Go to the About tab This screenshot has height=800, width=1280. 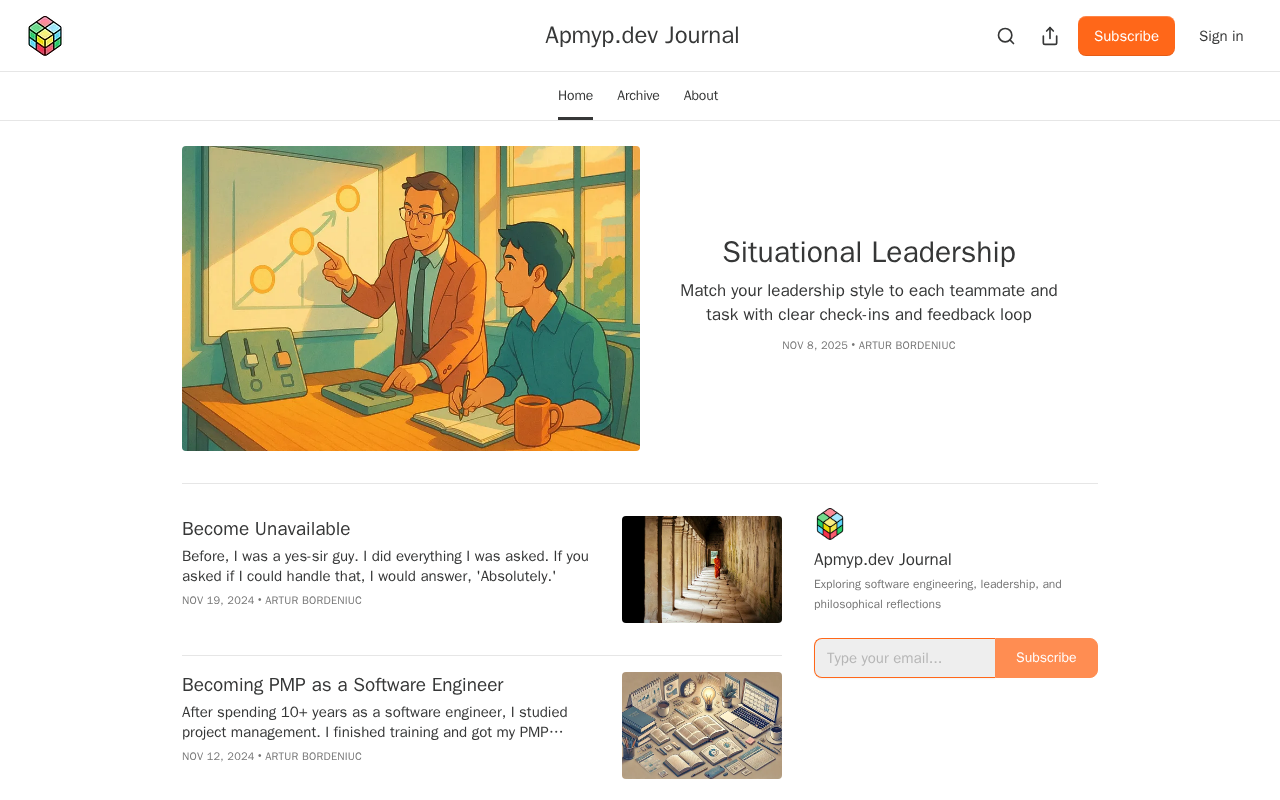pyautogui.click(x=701, y=96)
